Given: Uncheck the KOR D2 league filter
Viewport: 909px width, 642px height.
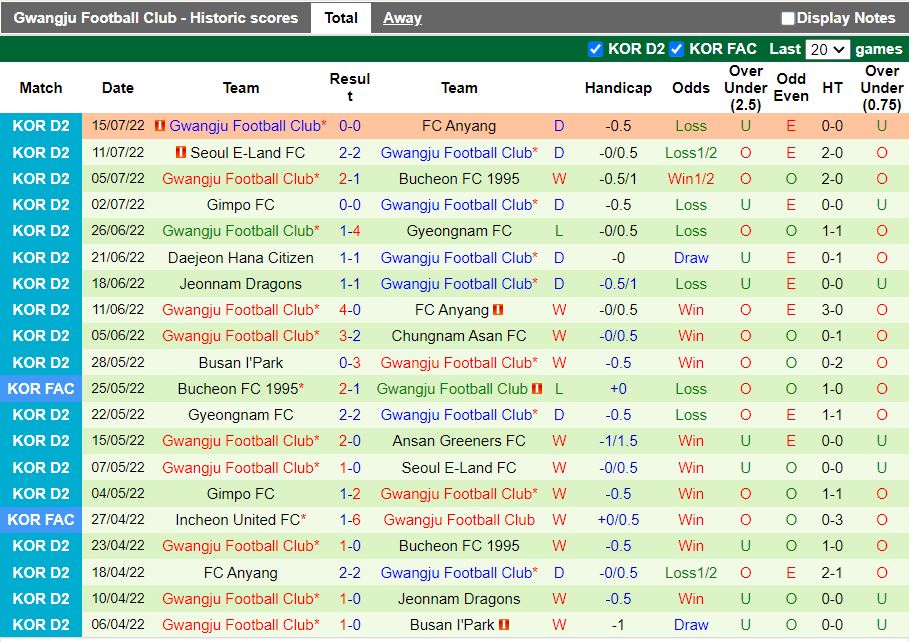Looking at the screenshot, I should (596, 48).
